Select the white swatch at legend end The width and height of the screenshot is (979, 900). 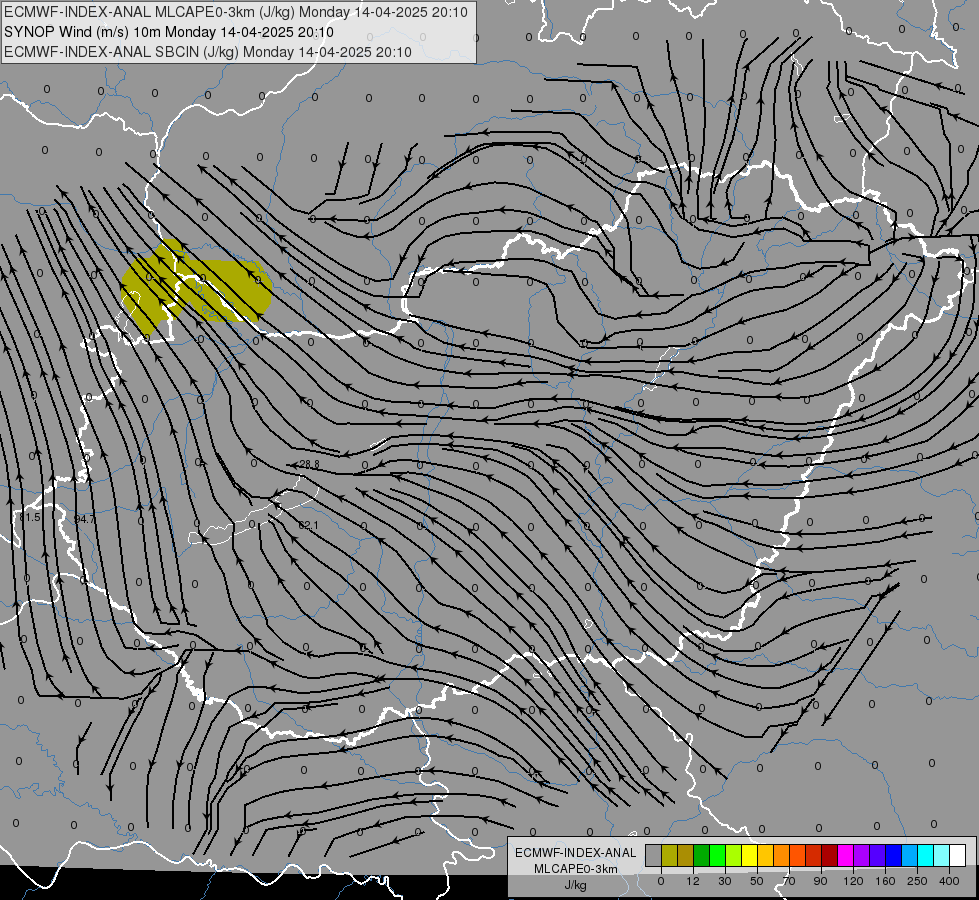[x=958, y=855]
